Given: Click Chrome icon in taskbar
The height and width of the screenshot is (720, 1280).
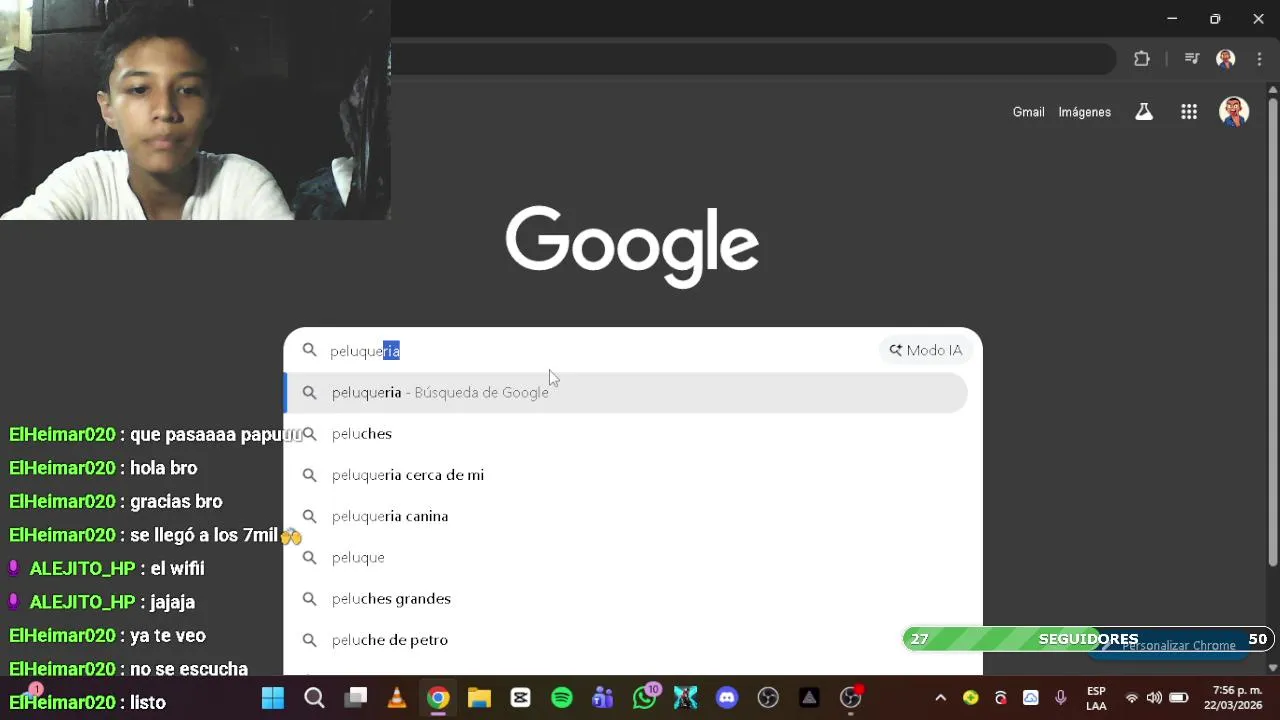Looking at the screenshot, I should coord(438,698).
